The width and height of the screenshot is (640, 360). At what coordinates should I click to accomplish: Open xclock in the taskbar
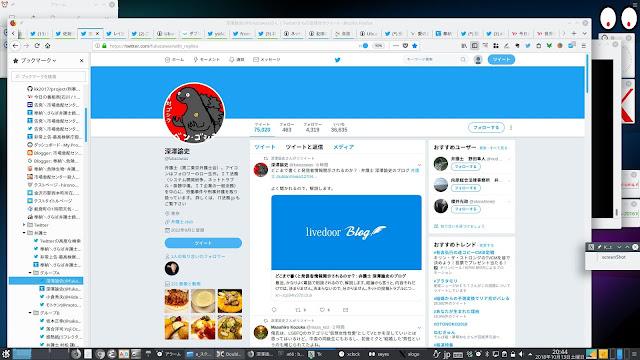[x=349, y=354]
